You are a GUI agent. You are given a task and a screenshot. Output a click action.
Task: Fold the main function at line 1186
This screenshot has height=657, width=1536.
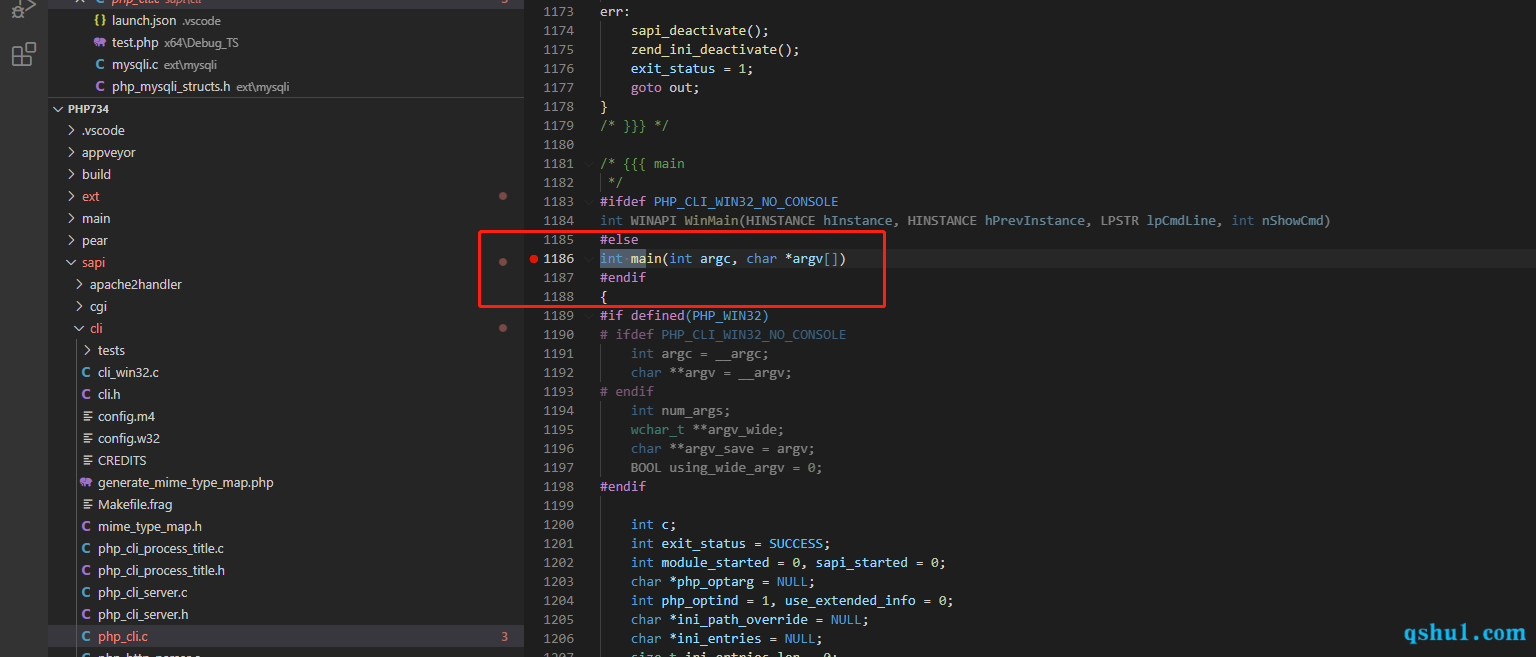click(588, 259)
